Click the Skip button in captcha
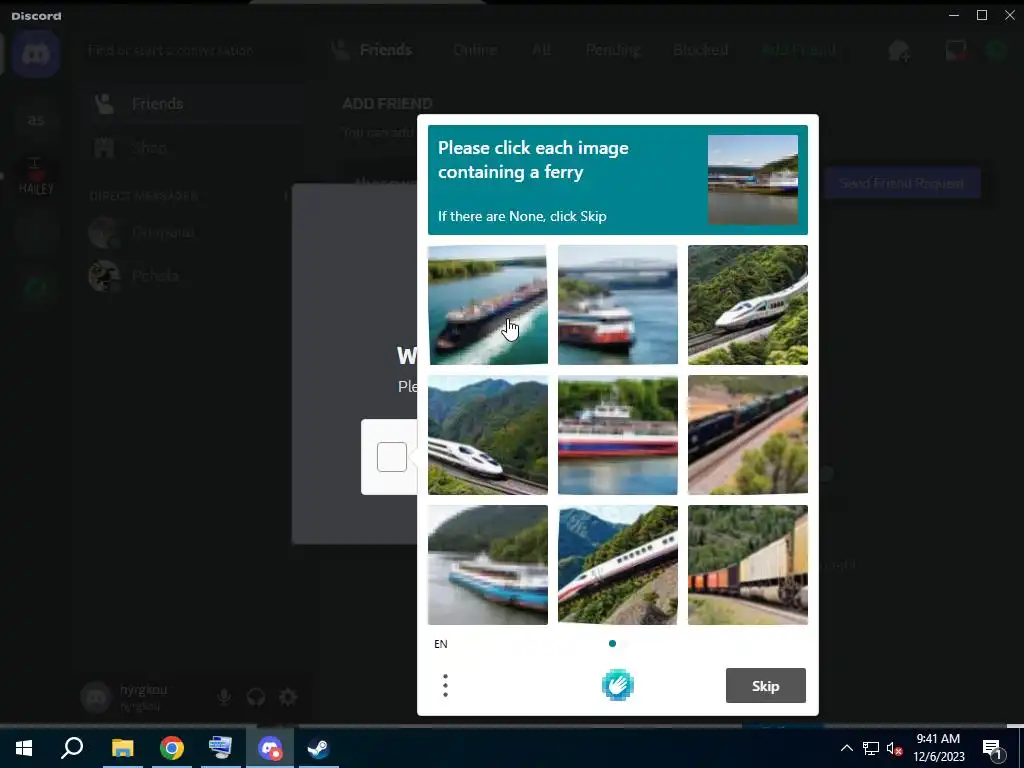 [x=765, y=686]
